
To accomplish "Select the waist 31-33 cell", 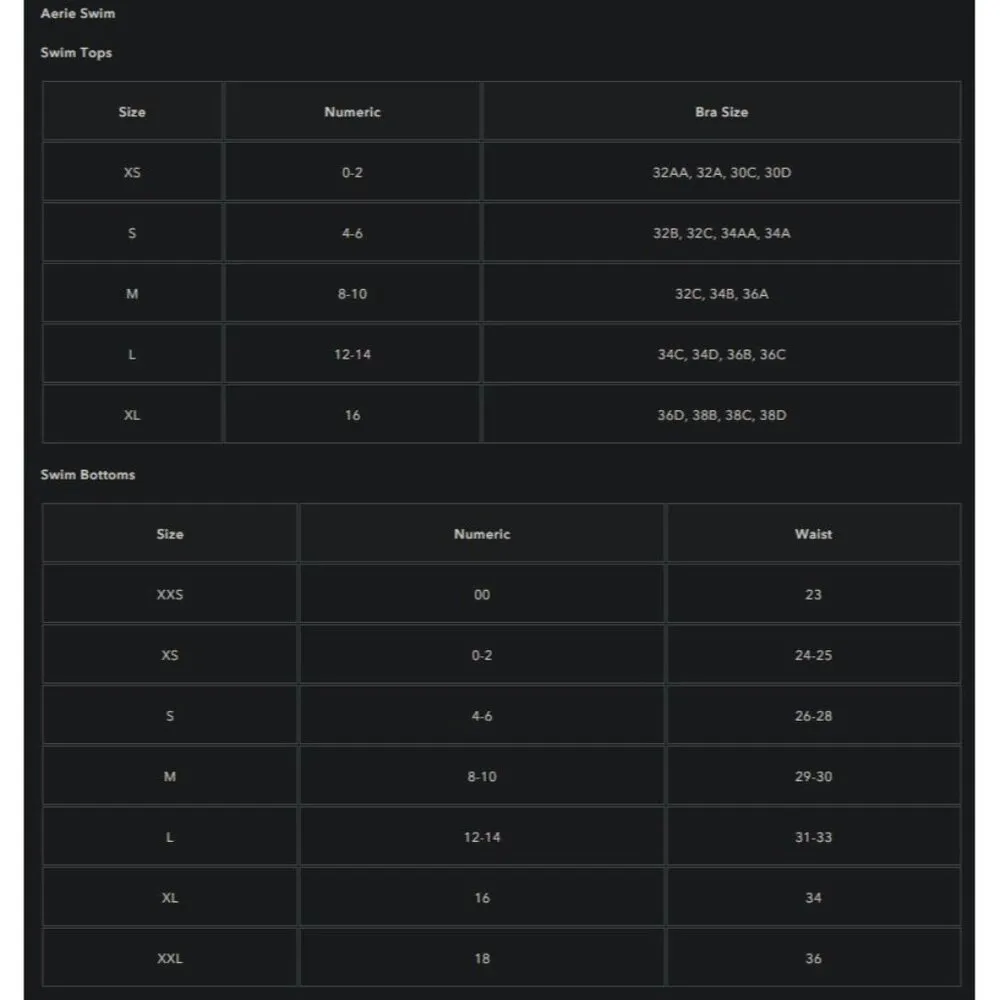I will 813,837.
